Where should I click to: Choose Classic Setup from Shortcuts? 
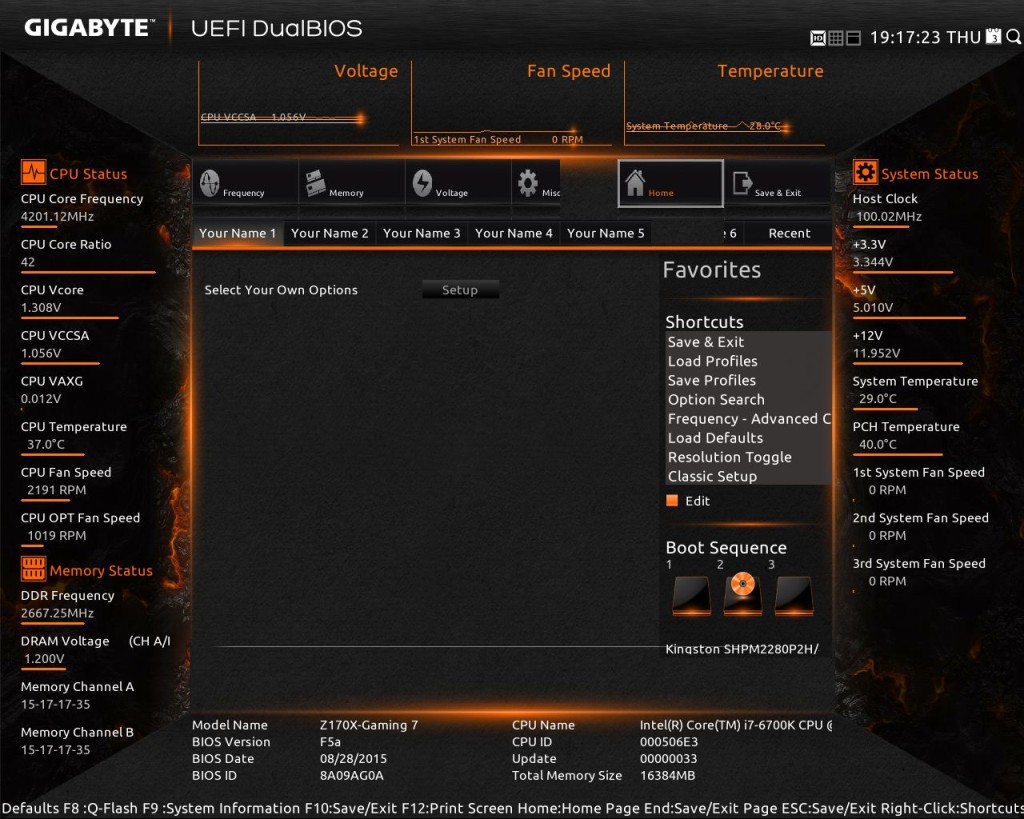(712, 476)
